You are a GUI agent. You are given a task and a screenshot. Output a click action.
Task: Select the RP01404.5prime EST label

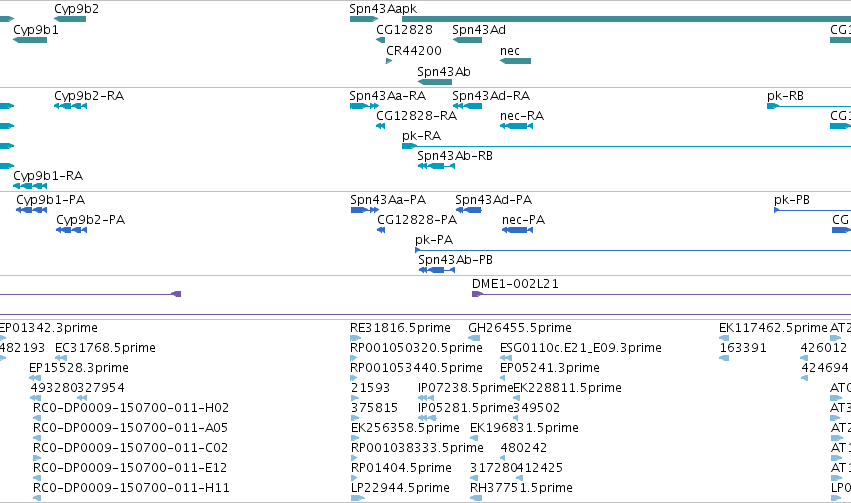[x=401, y=468]
